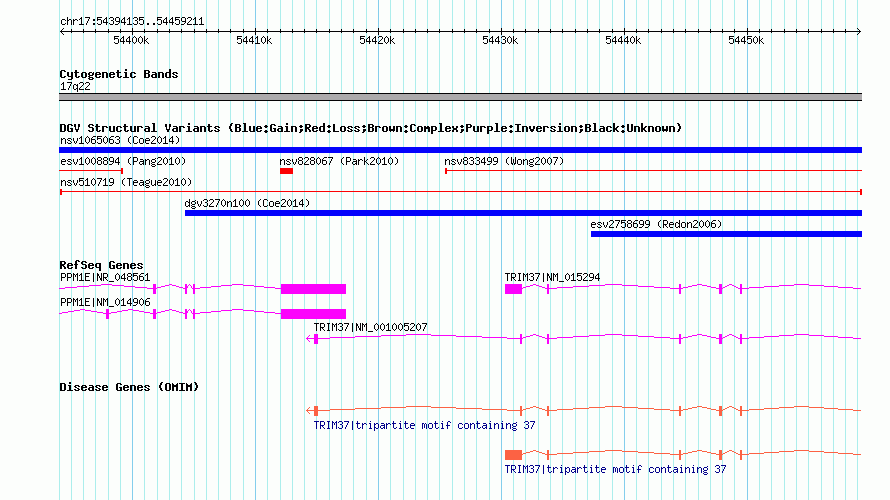Open variant nsv833499 (Wong2007) label
This screenshot has height=500, width=890.
504,161
